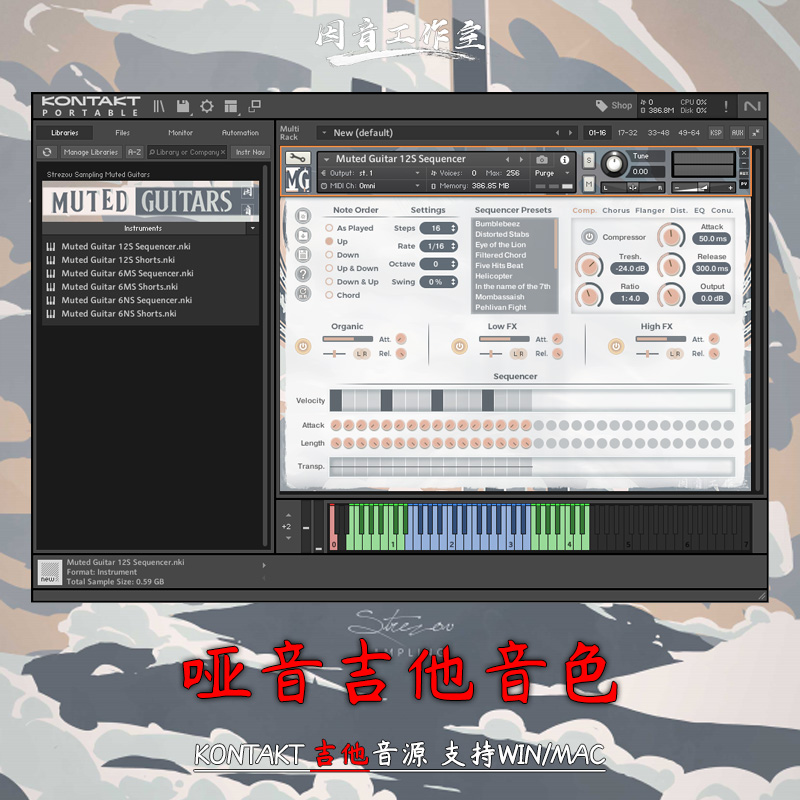Click the refresh libraries icon
800x800 pixels.
tap(47, 152)
